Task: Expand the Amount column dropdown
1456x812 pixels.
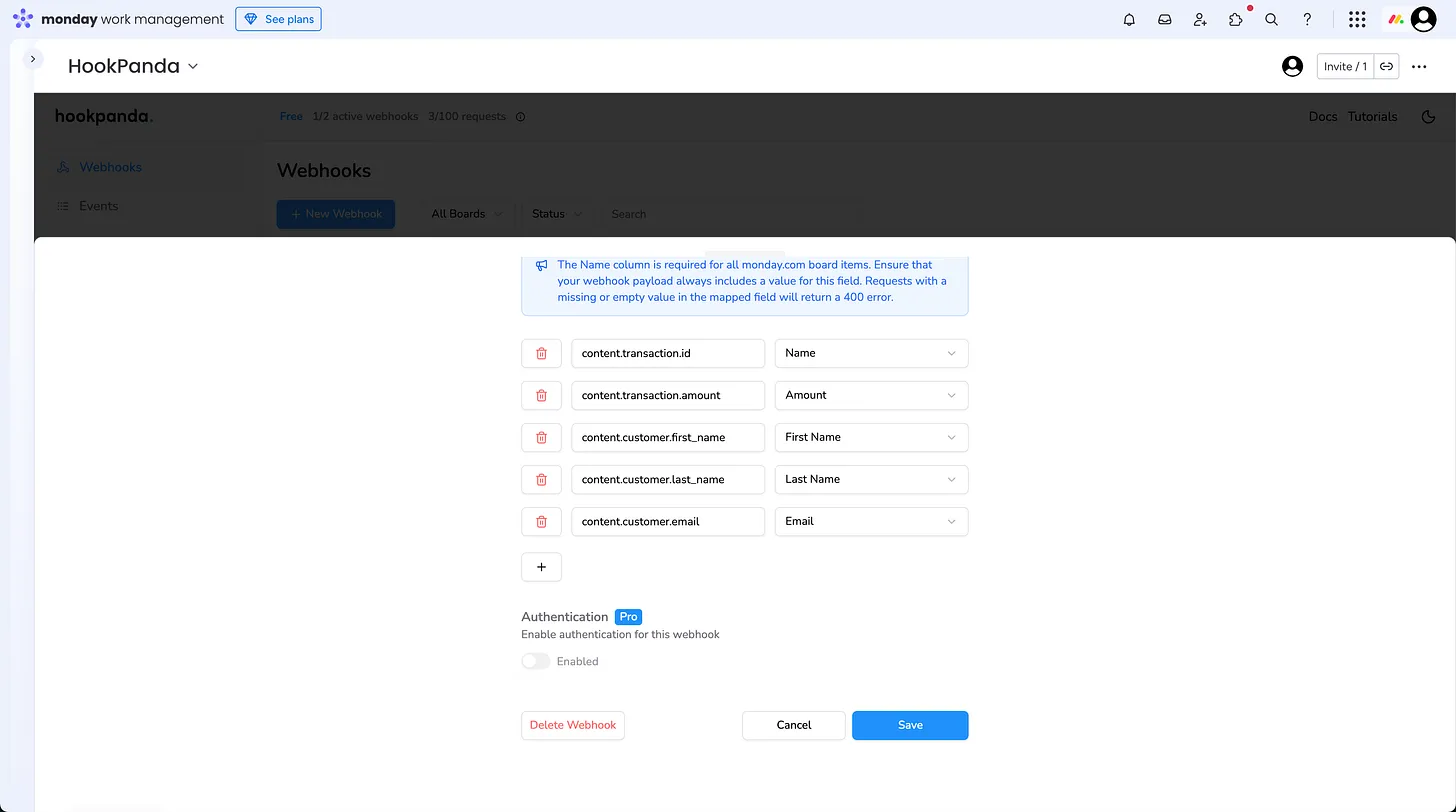Action: tap(871, 395)
